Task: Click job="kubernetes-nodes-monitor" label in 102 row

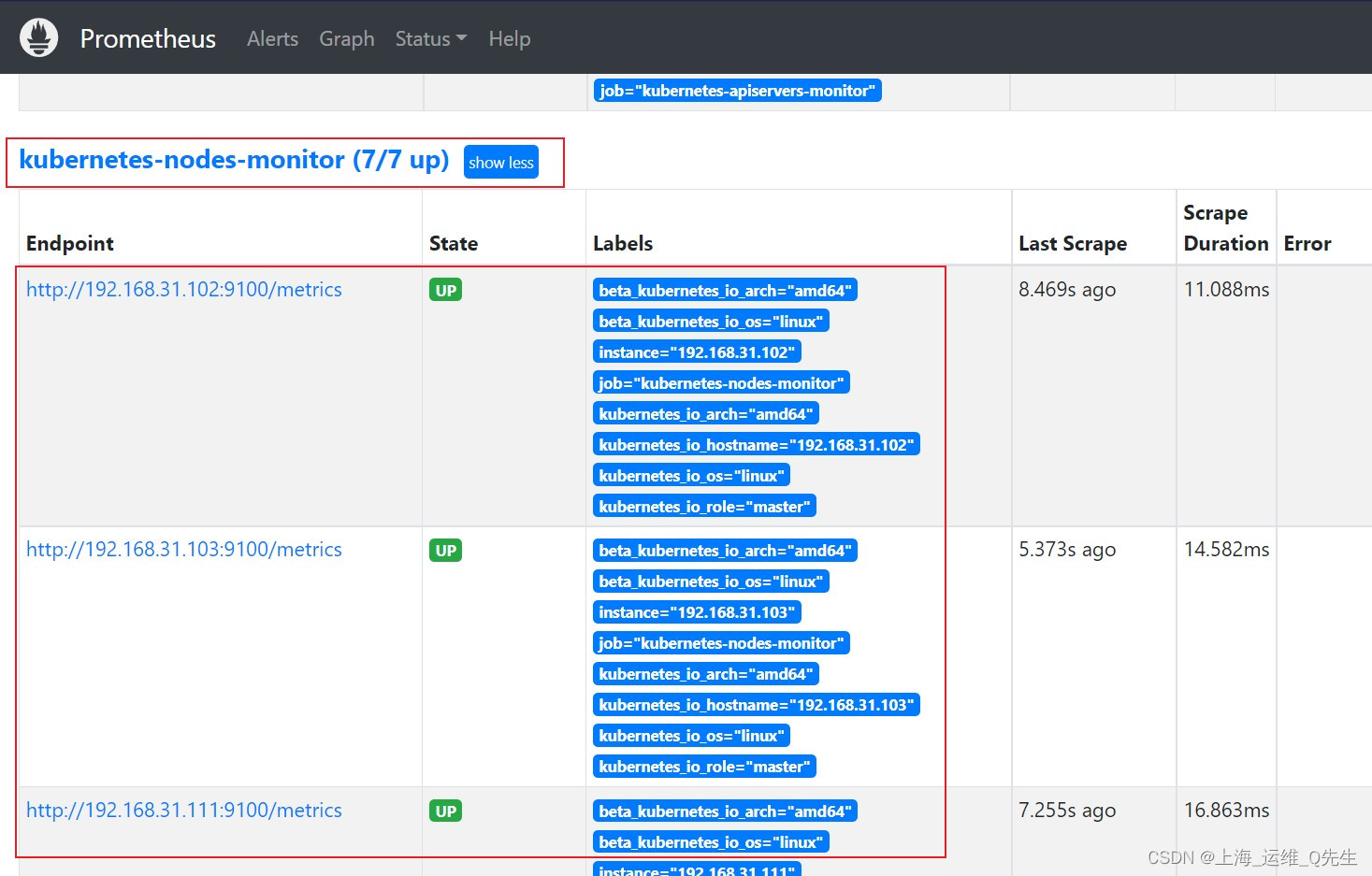Action: (721, 383)
